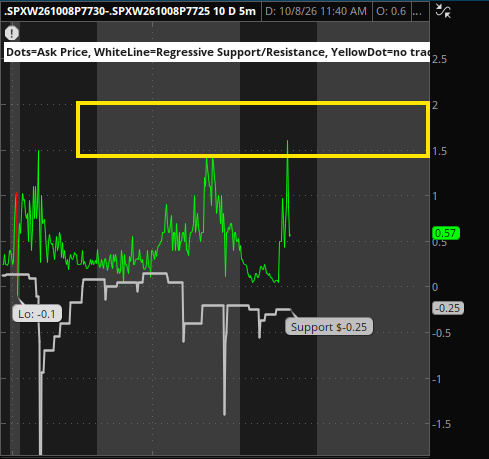Click the Support $-0.25 label bubble
Screen dimensions: 489x459
tap(329, 327)
